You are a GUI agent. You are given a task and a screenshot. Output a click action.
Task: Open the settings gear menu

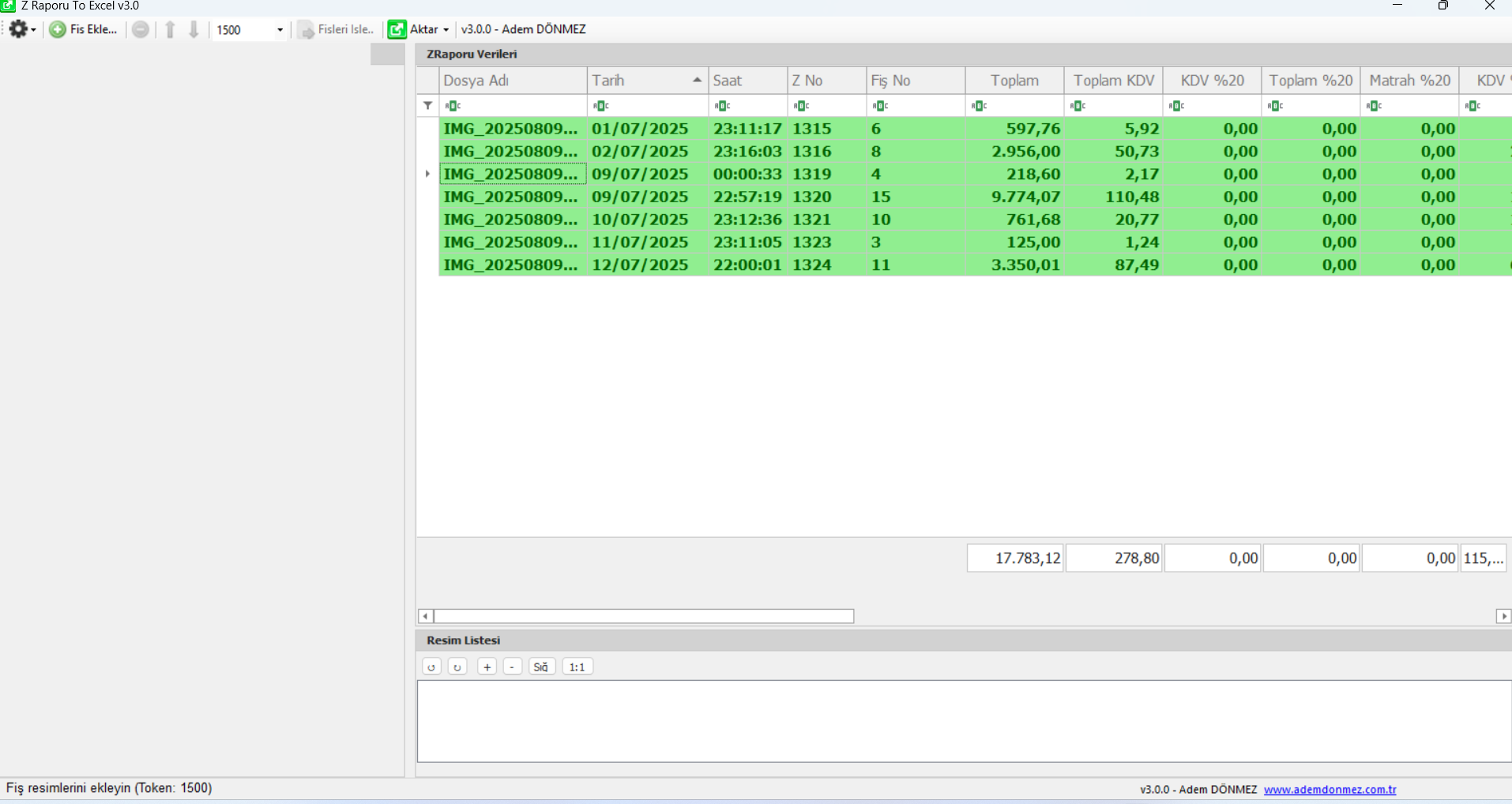tap(21, 30)
